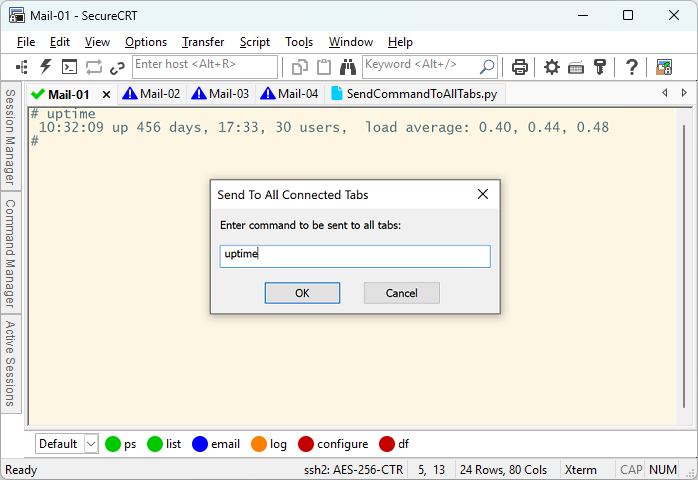Open the Script menu
This screenshot has width=698, height=480.
click(x=254, y=42)
